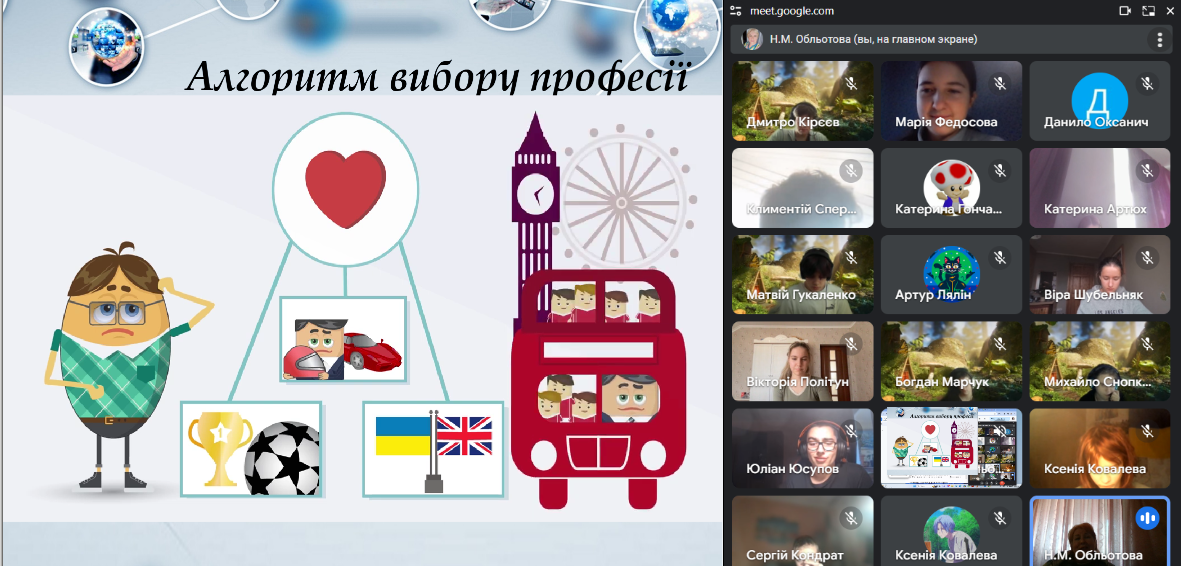Select the Юліан Юсупов video tile
1181x566 pixels.
point(803,448)
